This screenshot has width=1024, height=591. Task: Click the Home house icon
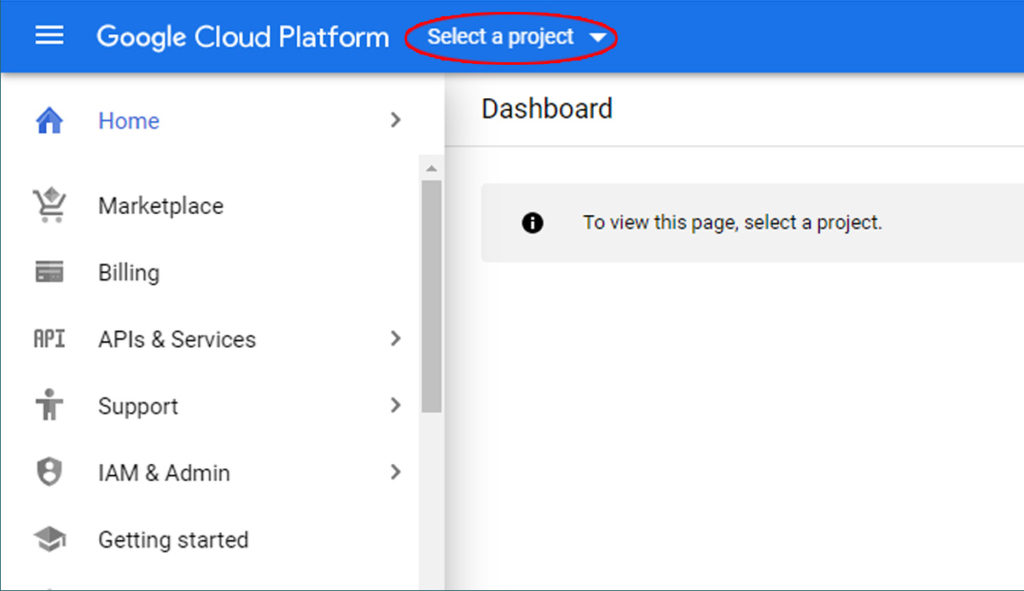point(48,120)
